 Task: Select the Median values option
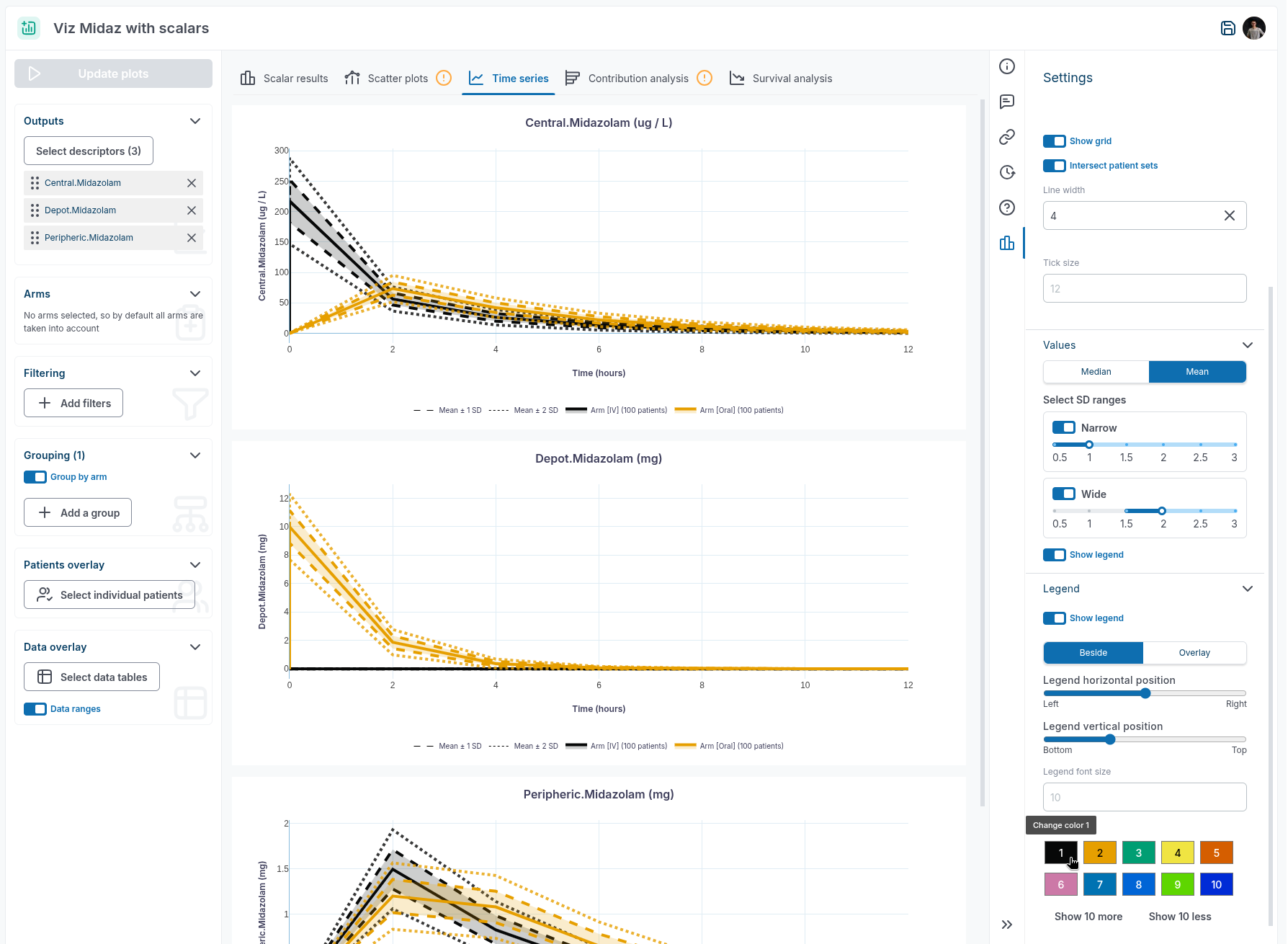tap(1096, 372)
